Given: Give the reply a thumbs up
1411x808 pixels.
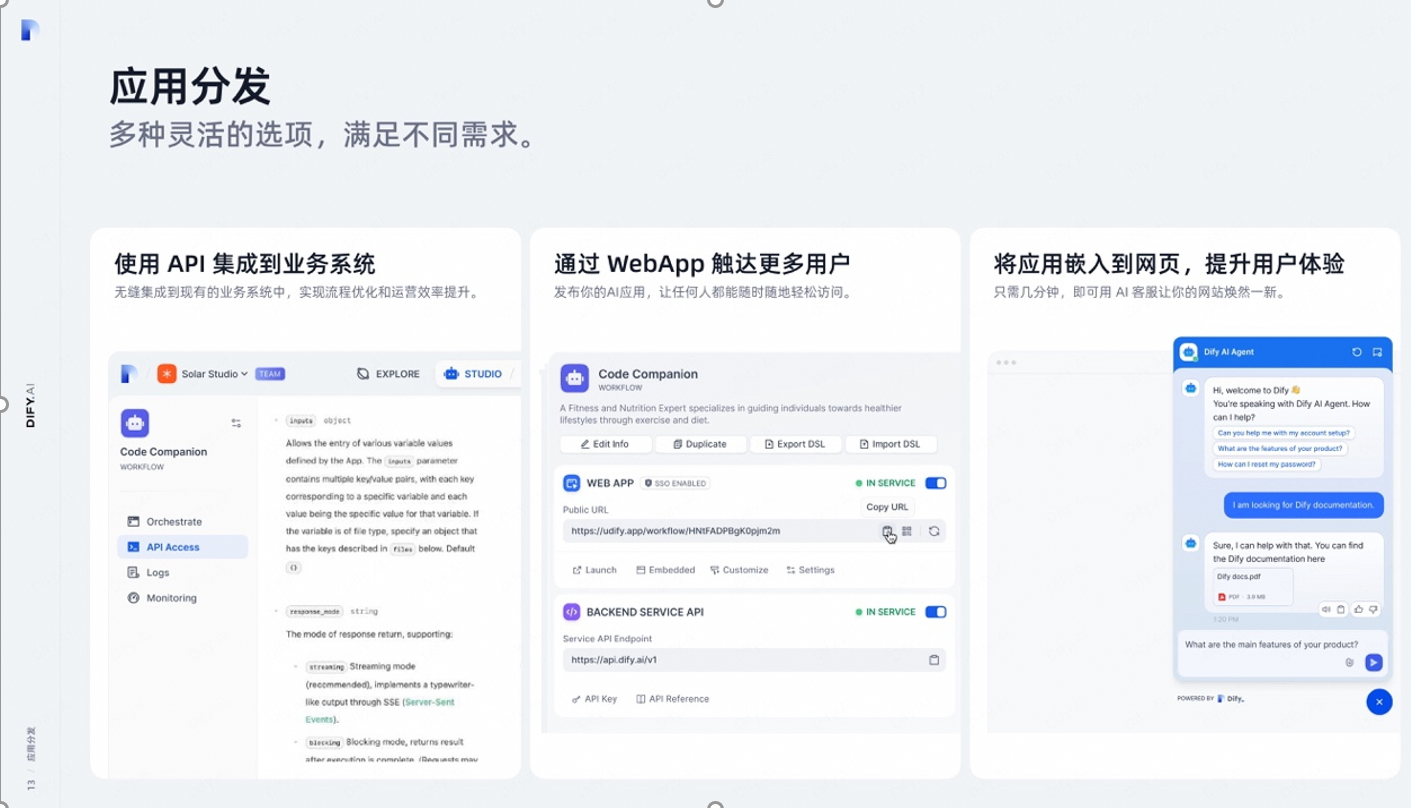Looking at the screenshot, I should (x=1358, y=609).
